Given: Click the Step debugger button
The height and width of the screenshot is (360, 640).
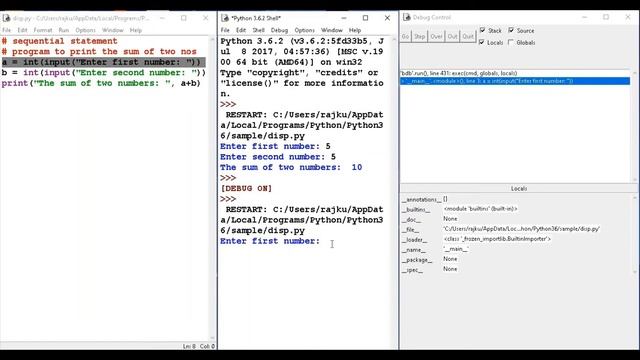Looking at the screenshot, I should [420, 36].
